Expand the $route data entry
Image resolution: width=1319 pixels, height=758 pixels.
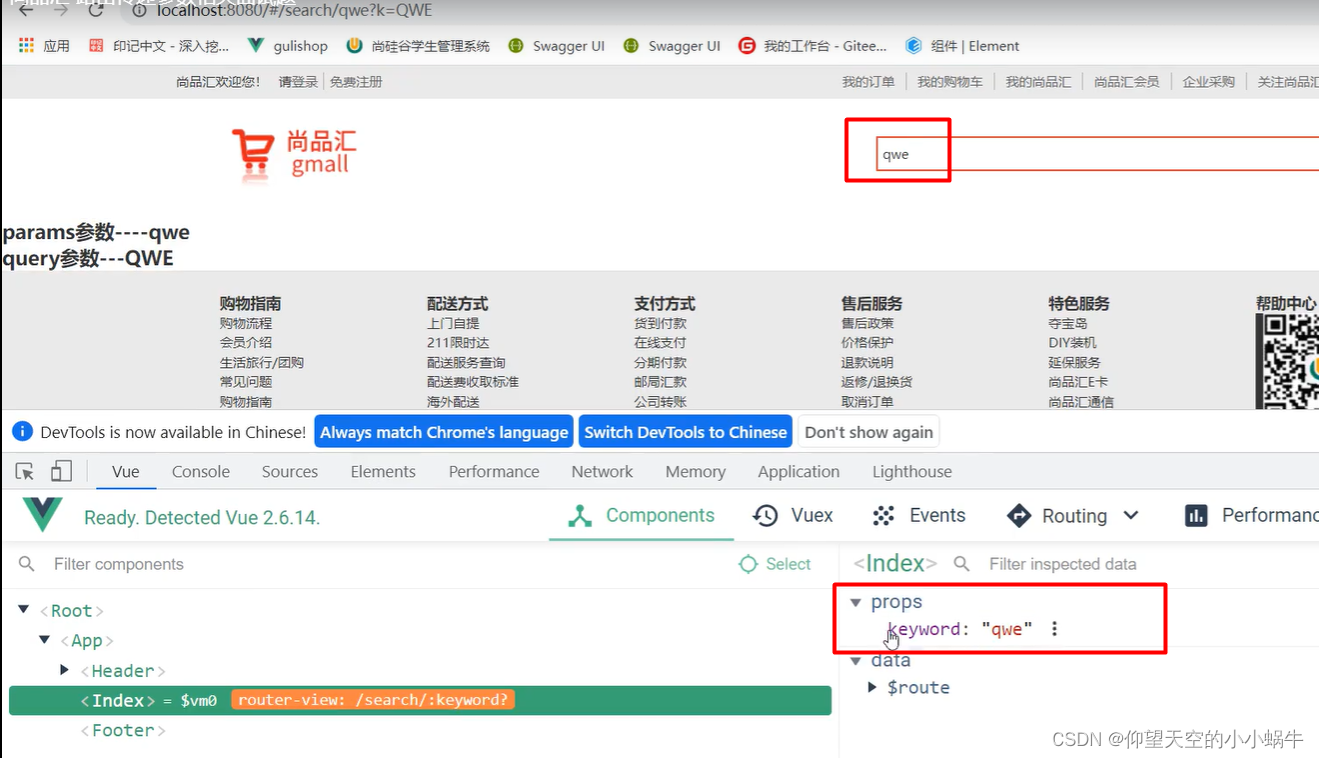[x=872, y=688]
